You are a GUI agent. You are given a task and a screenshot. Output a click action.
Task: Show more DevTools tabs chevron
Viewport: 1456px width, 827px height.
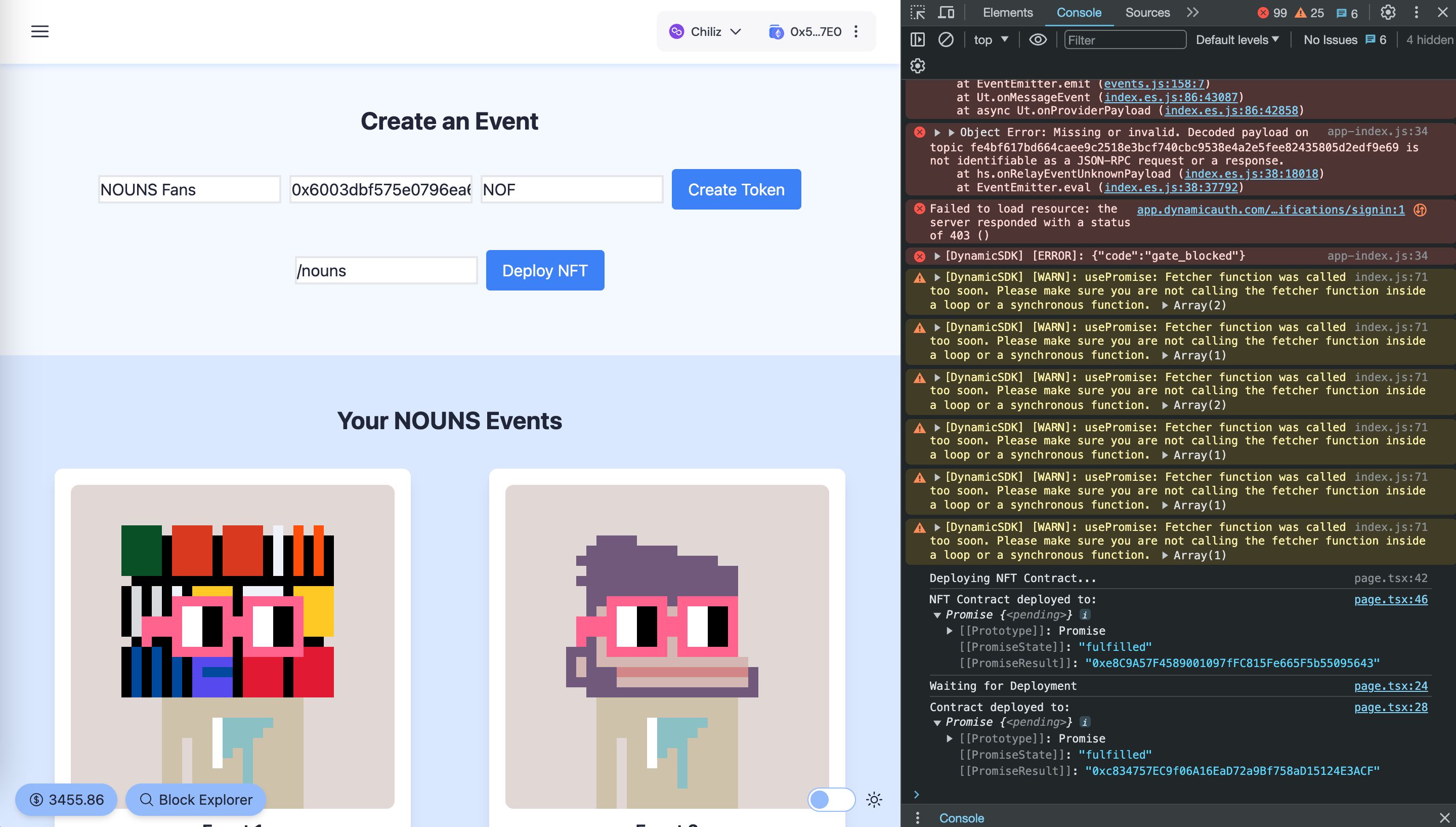click(1192, 13)
